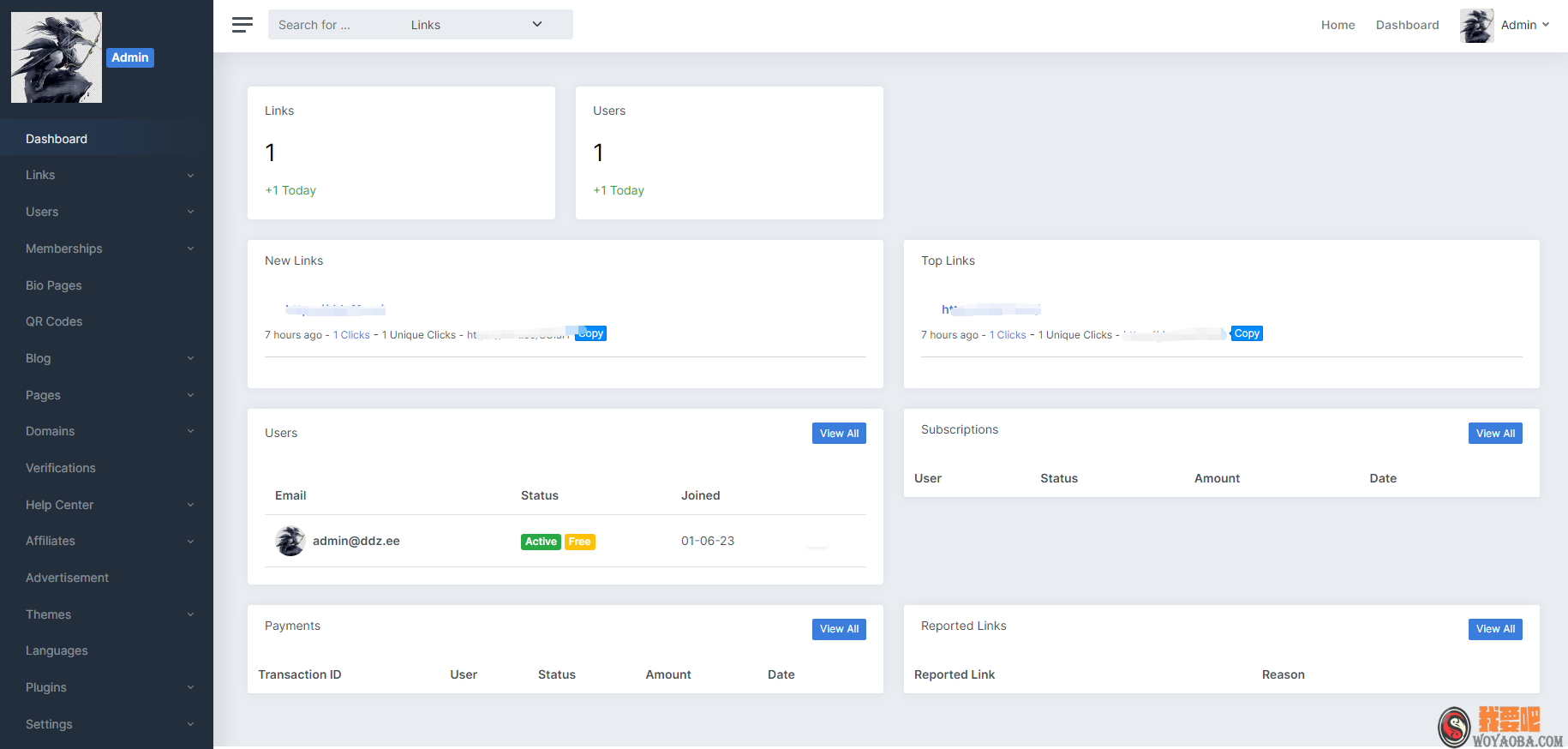The image size is (1568, 749).
Task: Expand the Pages sidebar menu
Action: (x=106, y=395)
